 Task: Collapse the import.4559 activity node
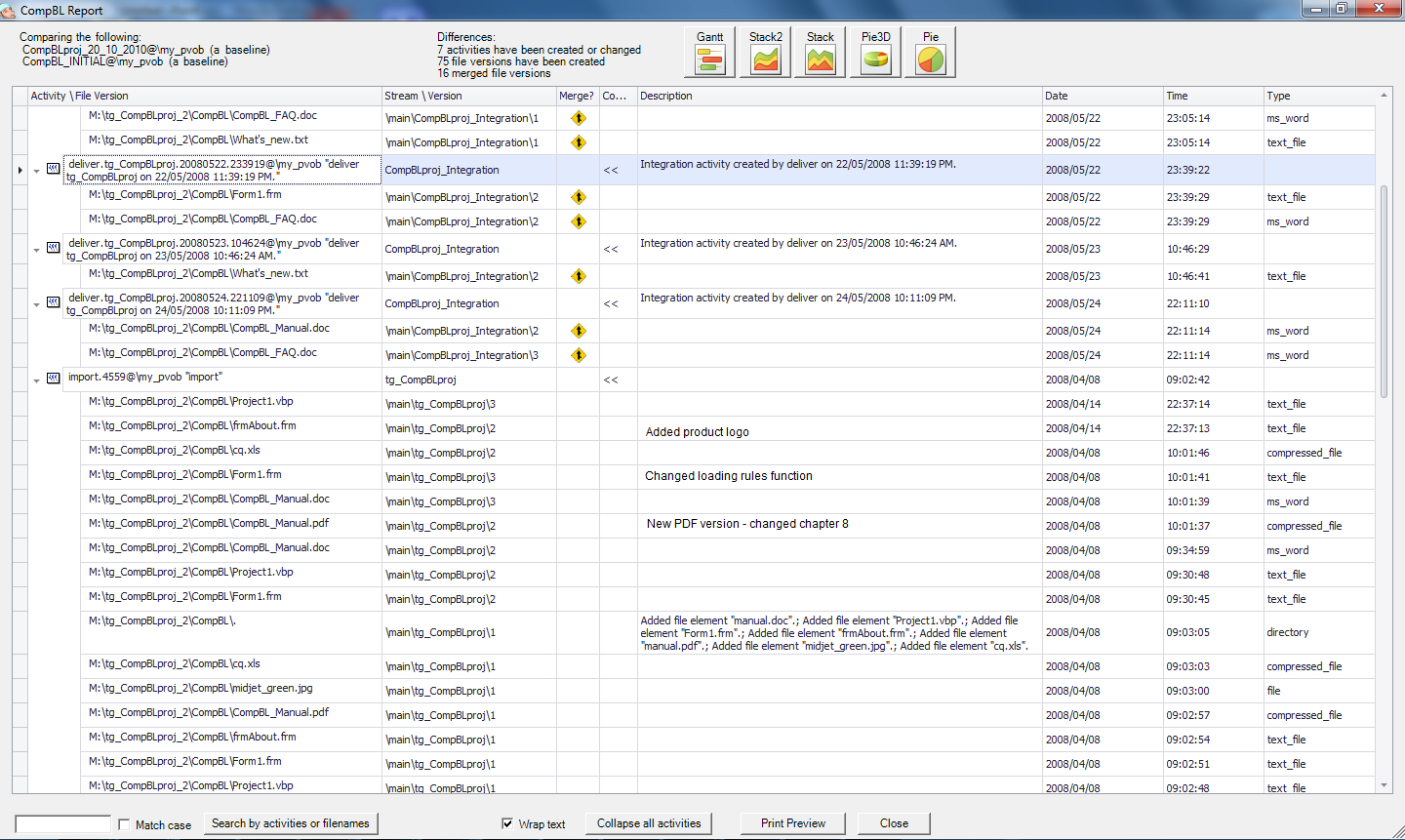tap(37, 380)
